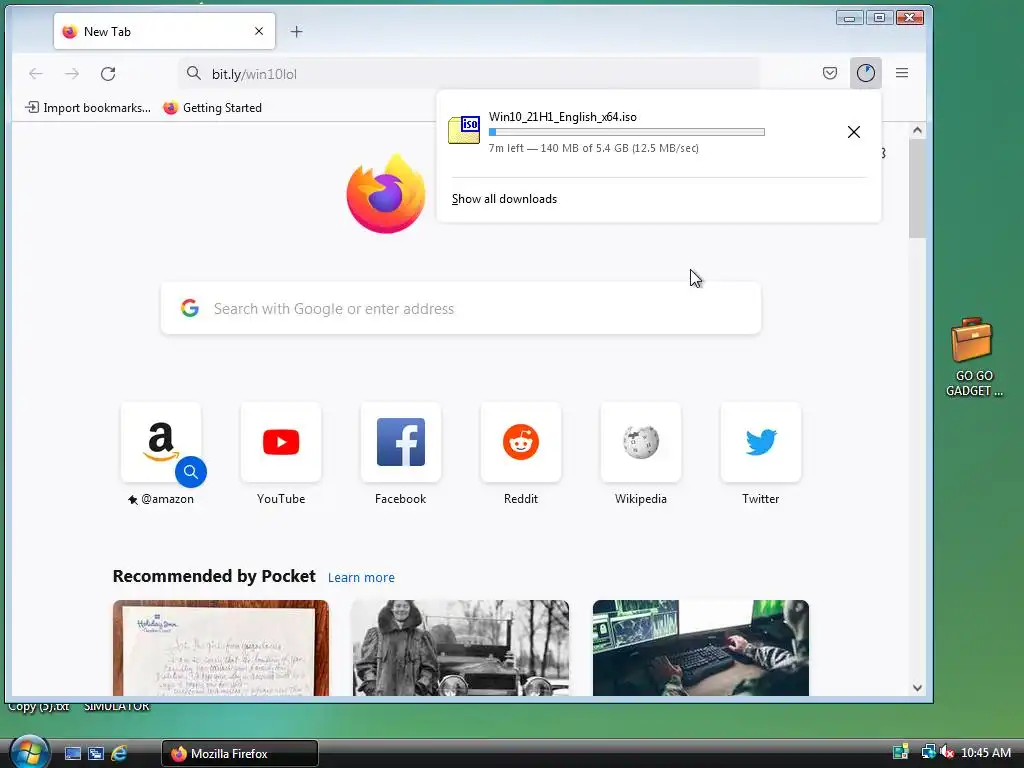Click the Search with Google field

[x=460, y=308]
